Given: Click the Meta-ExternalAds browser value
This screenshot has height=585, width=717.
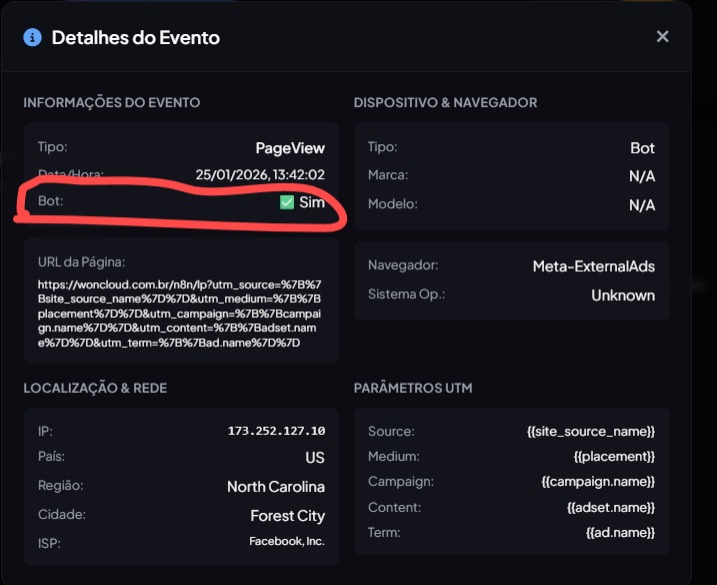Looking at the screenshot, I should [593, 267].
